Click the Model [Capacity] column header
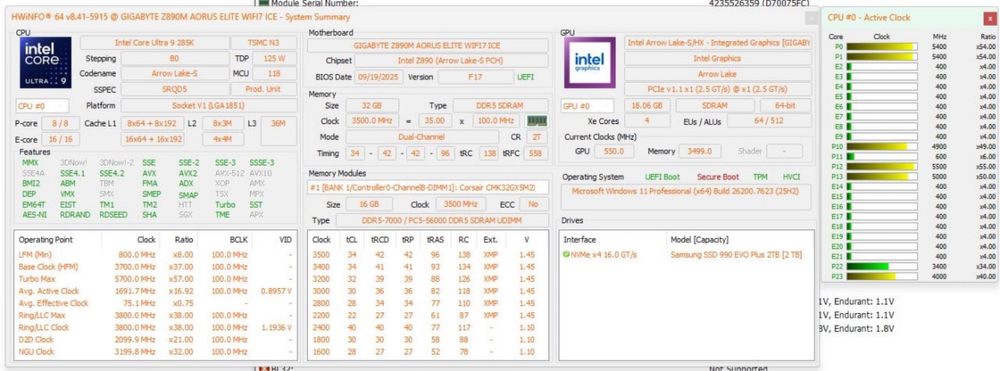Screen dimensions: 1000x371 pyautogui.click(x=700, y=240)
